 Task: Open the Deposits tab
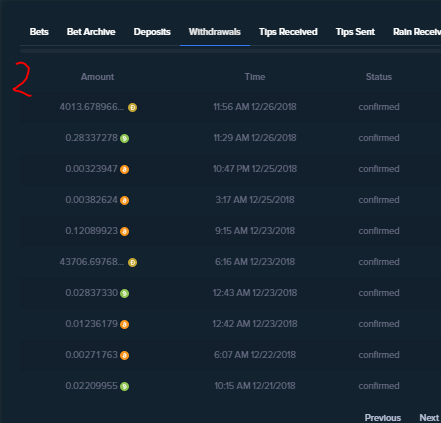click(x=152, y=32)
